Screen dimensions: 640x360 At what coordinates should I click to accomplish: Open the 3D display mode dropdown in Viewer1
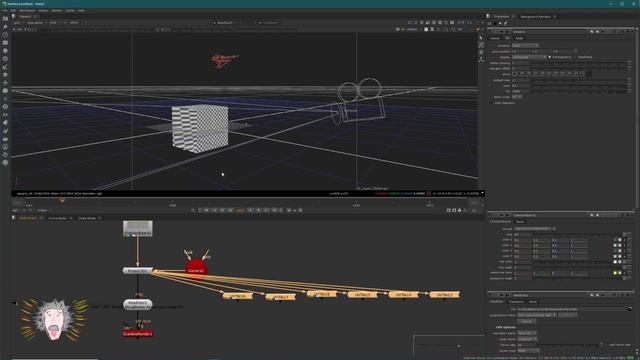(x=529, y=57)
